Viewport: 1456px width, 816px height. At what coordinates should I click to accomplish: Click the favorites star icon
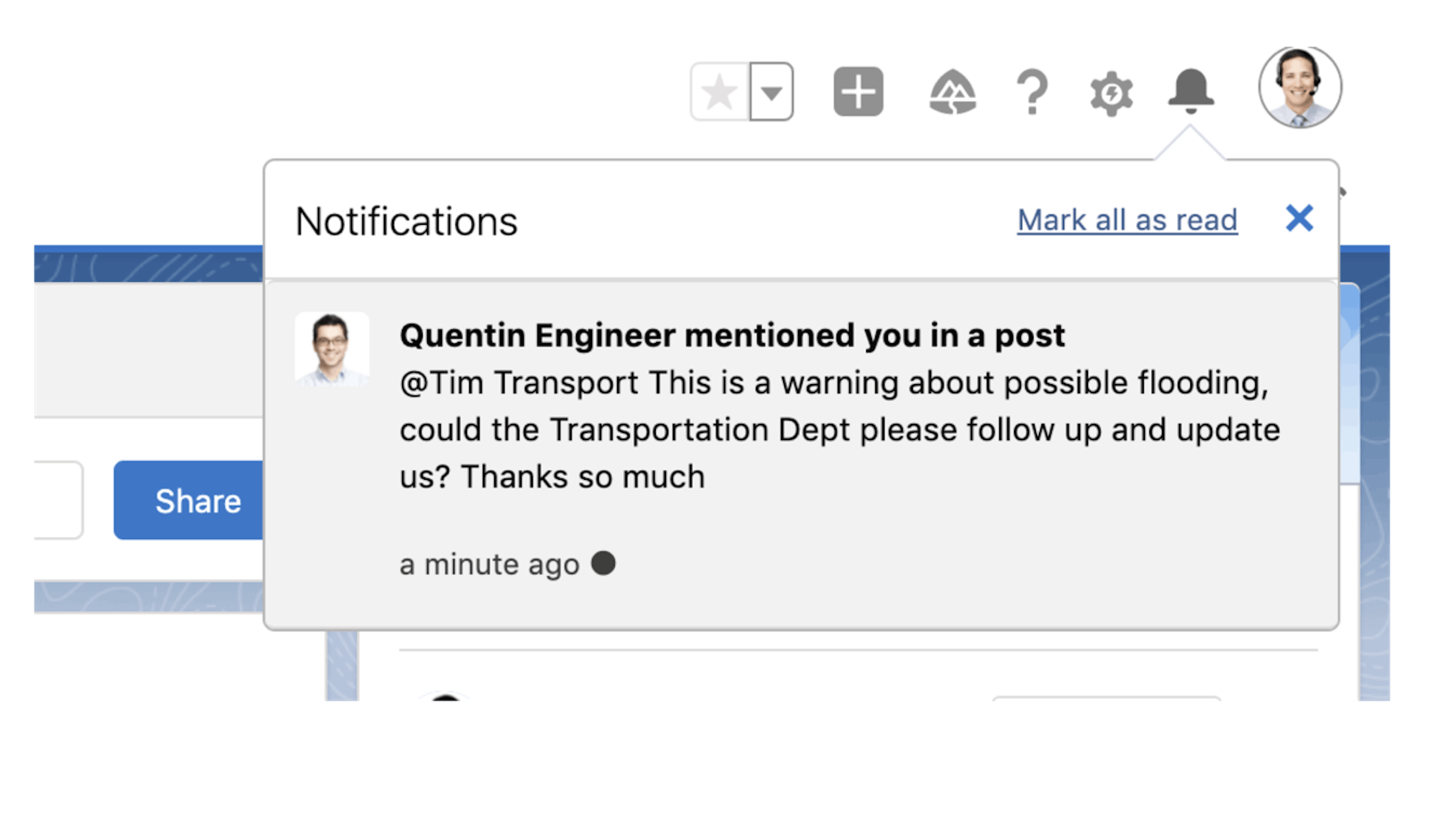pyautogui.click(x=720, y=92)
